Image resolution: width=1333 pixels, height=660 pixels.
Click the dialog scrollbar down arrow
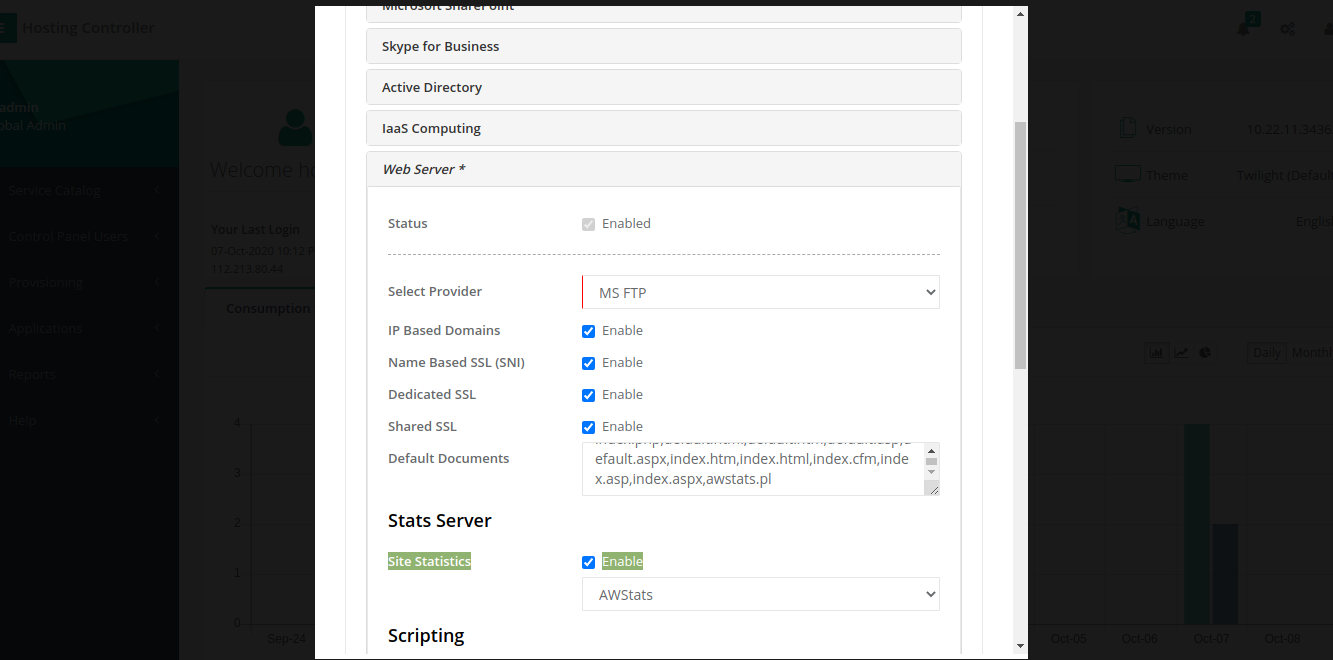[1020, 646]
